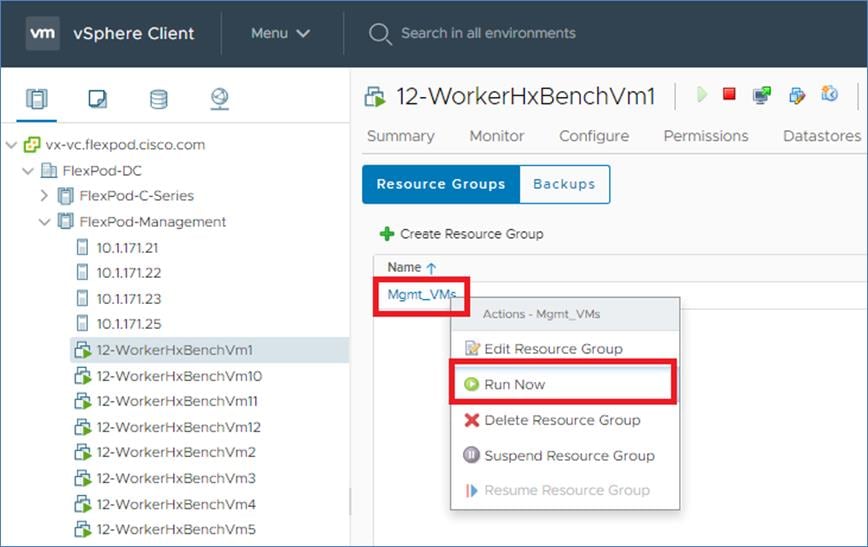Choose Suspend Resource Group menu item
The height and width of the screenshot is (547, 868).
pos(565,456)
